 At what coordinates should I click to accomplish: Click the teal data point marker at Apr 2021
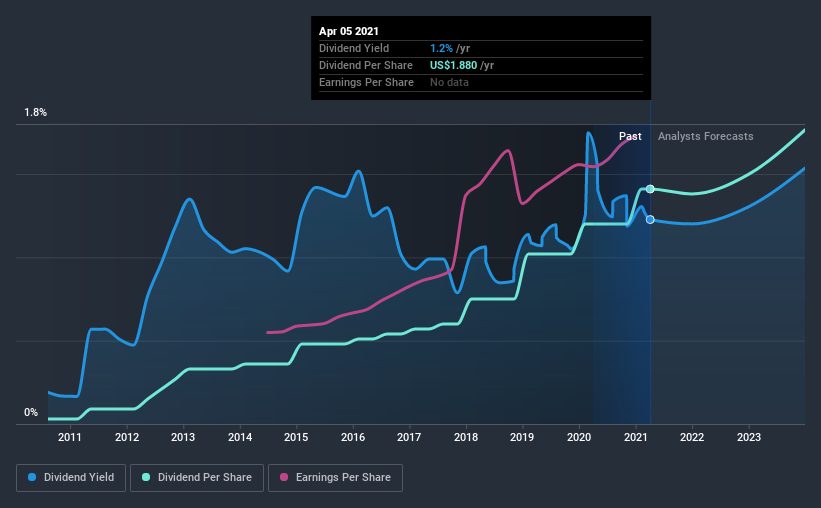650,189
